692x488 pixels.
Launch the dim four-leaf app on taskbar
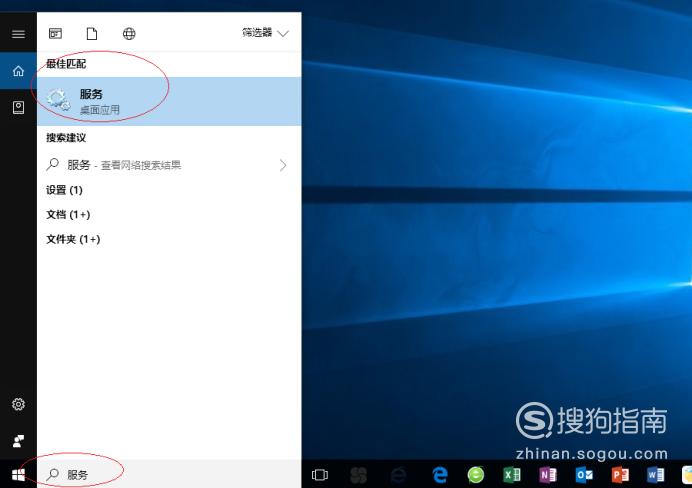tap(358, 475)
